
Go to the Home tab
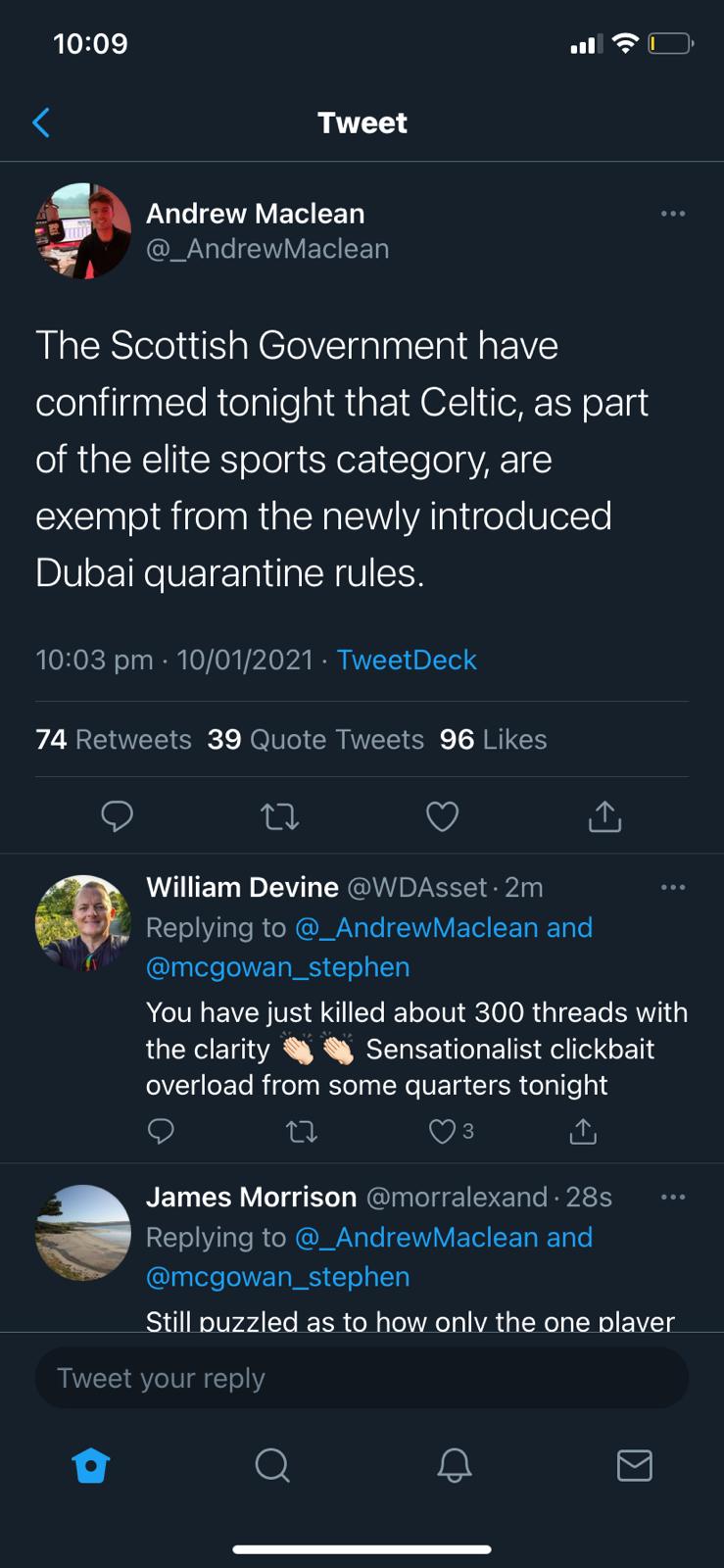click(91, 1466)
